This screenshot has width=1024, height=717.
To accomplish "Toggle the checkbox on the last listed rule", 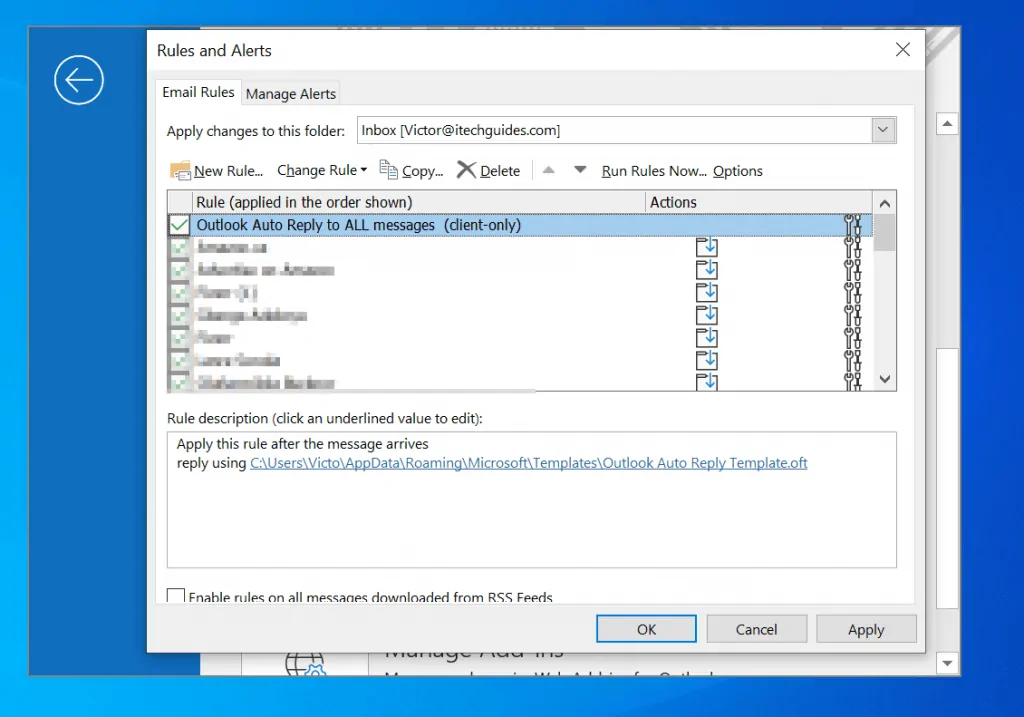I will pyautogui.click(x=179, y=381).
